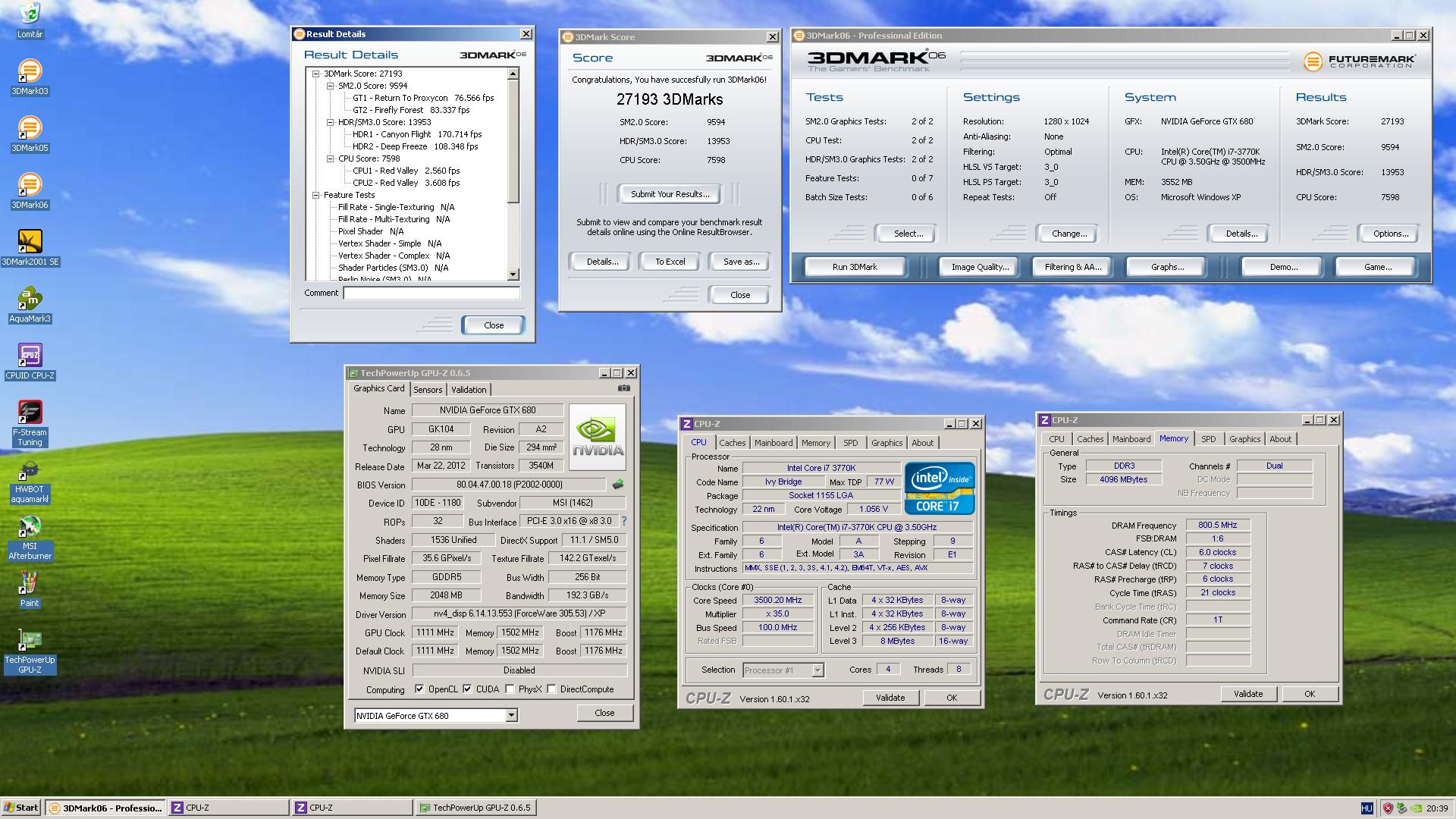Open TechPowerUp GPU-Z desktop icon
The image size is (1456, 819).
(x=30, y=651)
